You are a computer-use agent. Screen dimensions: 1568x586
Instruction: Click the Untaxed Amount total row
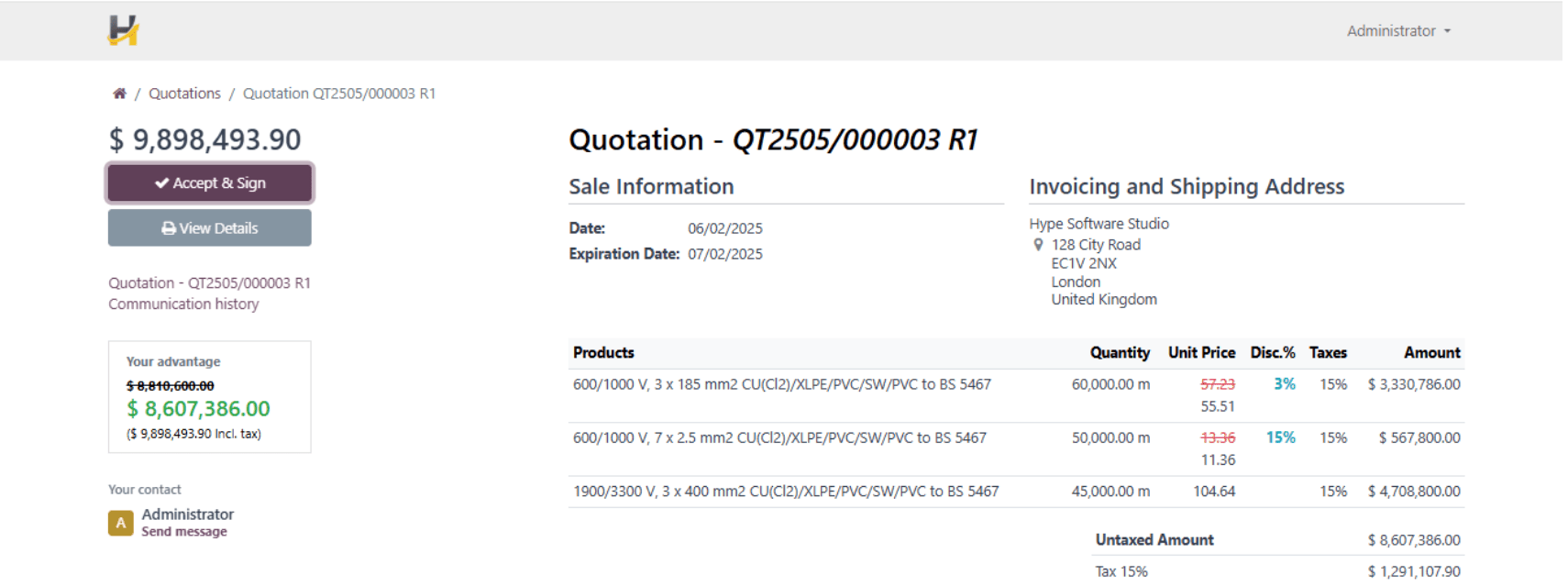[1278, 540]
